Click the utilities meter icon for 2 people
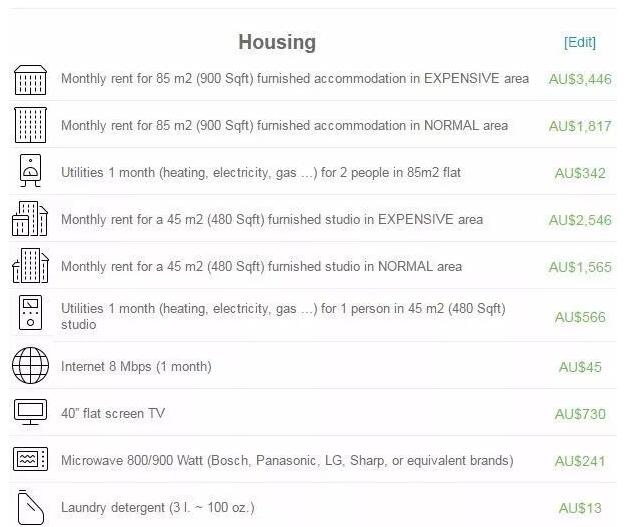 coord(30,172)
